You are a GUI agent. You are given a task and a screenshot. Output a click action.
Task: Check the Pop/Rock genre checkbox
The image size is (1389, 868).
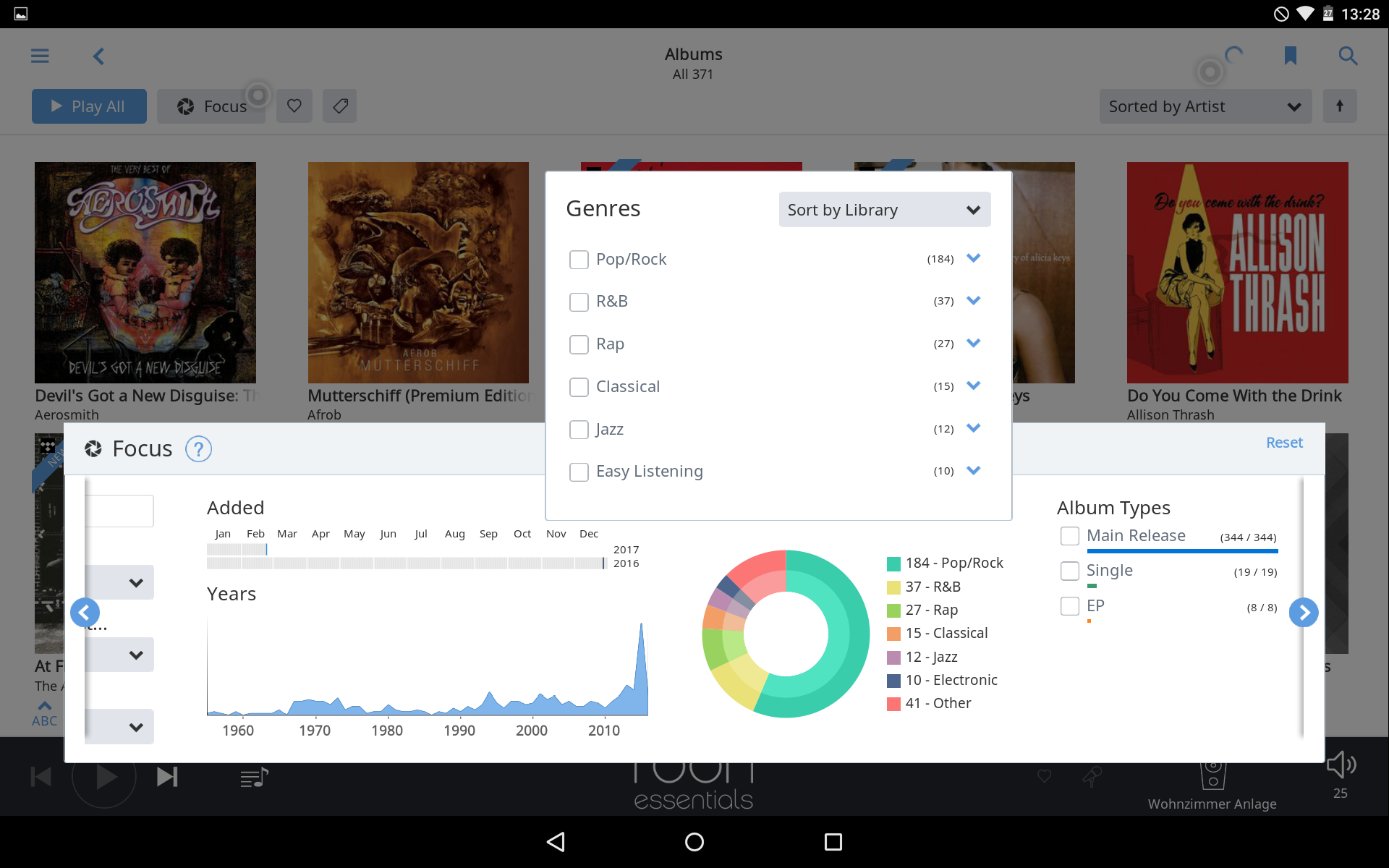[579, 260]
